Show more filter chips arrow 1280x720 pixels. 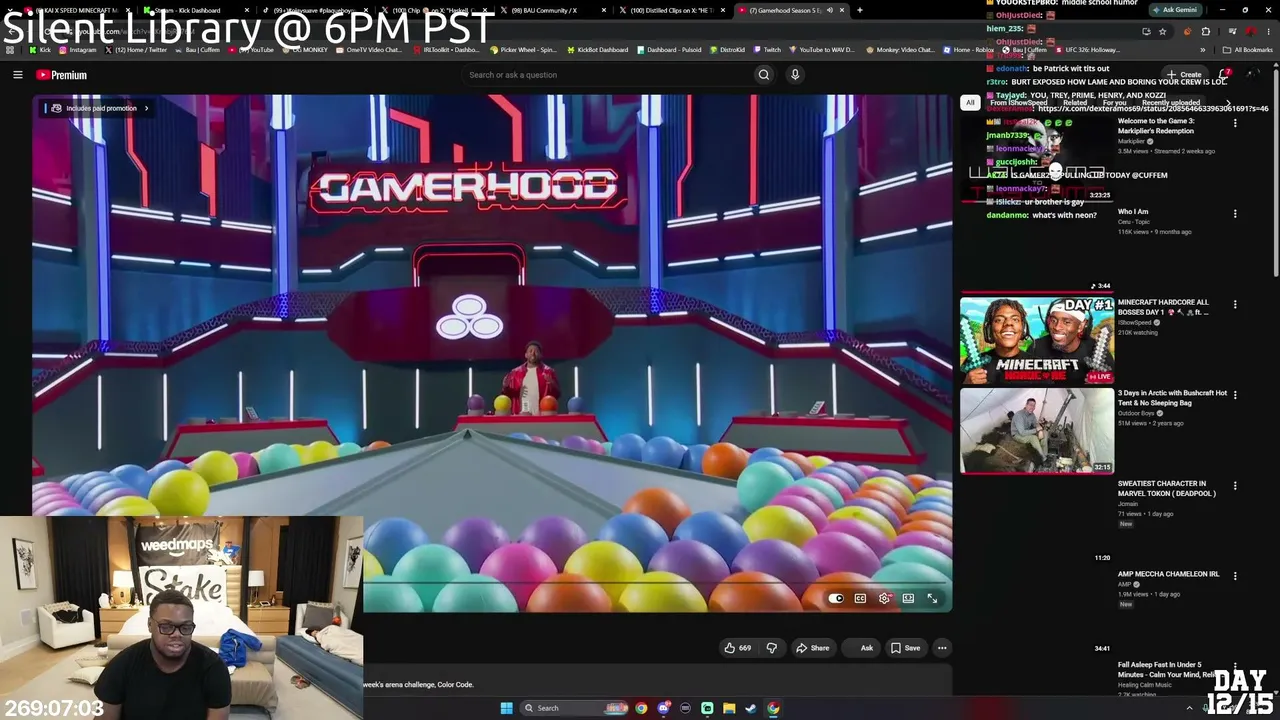pos(1229,102)
